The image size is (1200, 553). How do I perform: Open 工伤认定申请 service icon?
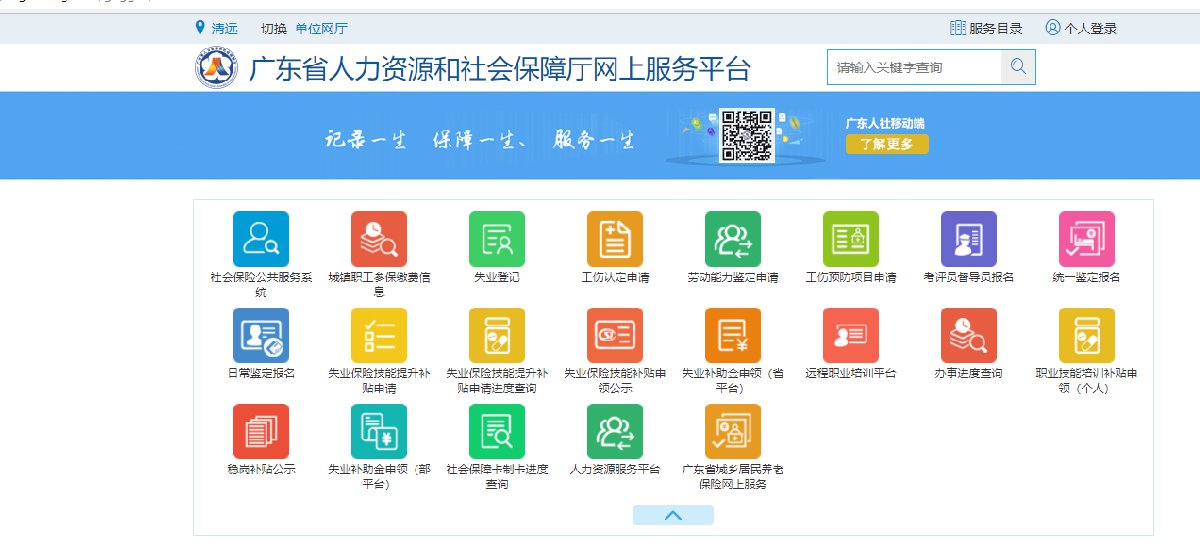click(x=615, y=239)
